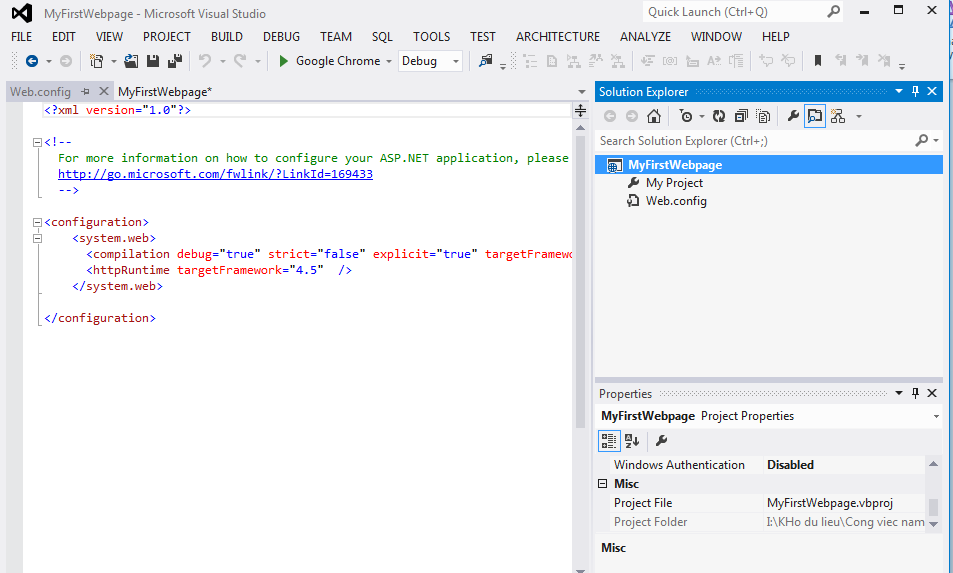Toggle pin on Web.config tab
This screenshot has width=953, height=573.
[x=86, y=91]
